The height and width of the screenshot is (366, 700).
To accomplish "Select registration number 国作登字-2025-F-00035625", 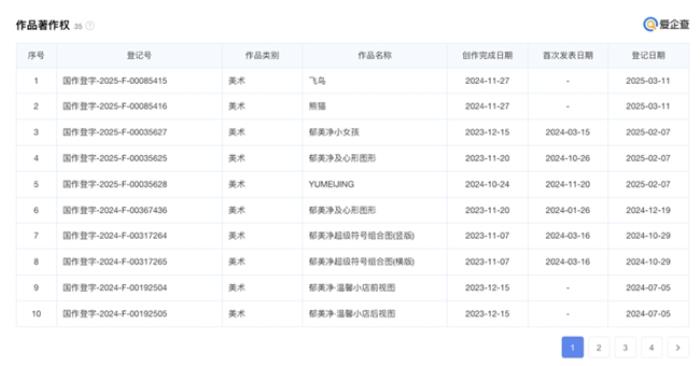I will pos(115,158).
